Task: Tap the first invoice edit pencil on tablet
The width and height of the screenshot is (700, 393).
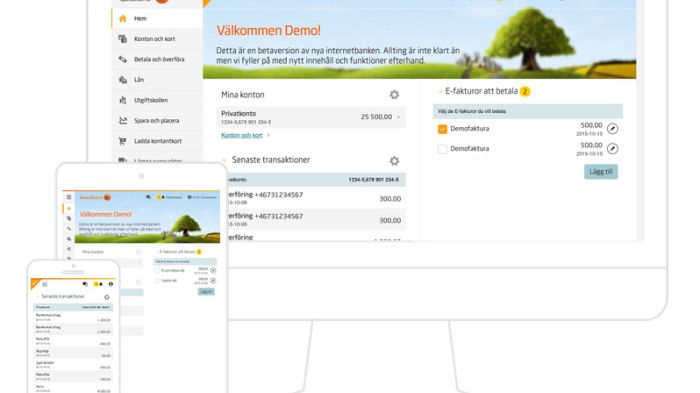Action: (213, 270)
